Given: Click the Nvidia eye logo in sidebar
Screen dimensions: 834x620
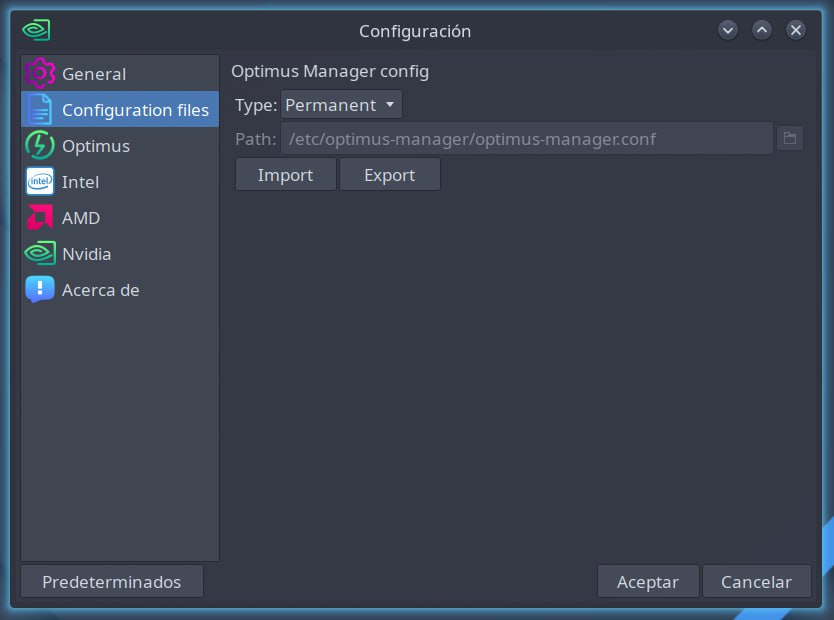Looking at the screenshot, I should 40,254.
